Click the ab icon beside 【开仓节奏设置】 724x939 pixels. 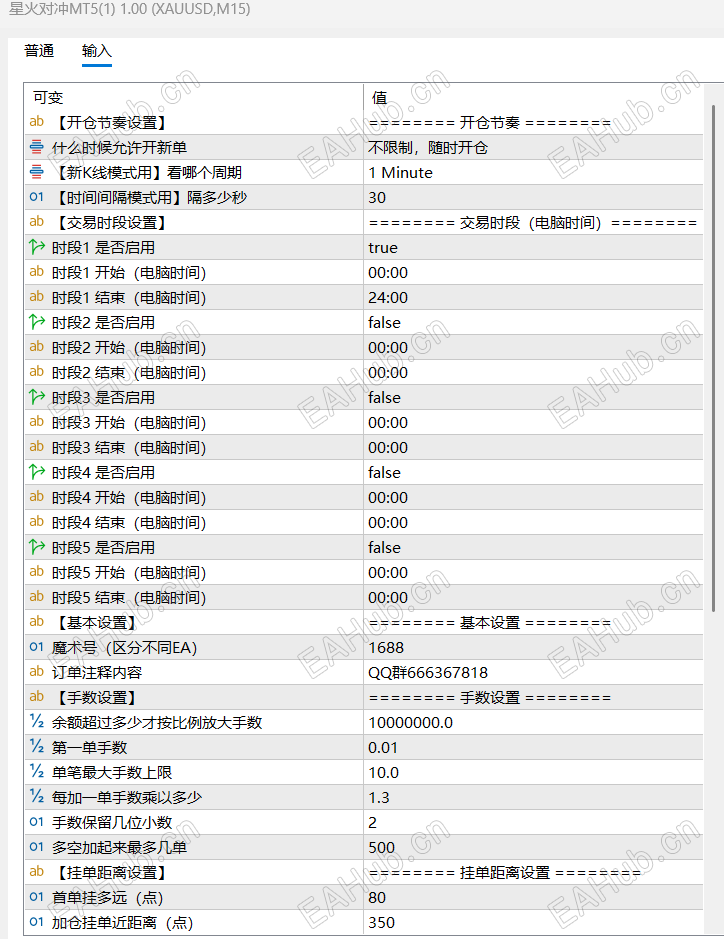37,122
